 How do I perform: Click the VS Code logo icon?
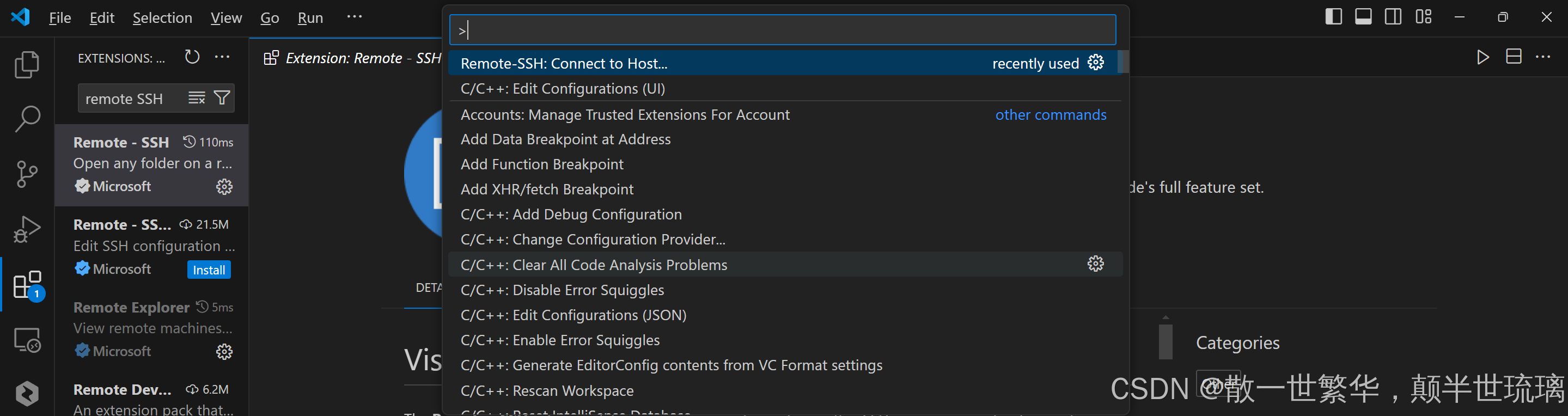[20, 17]
